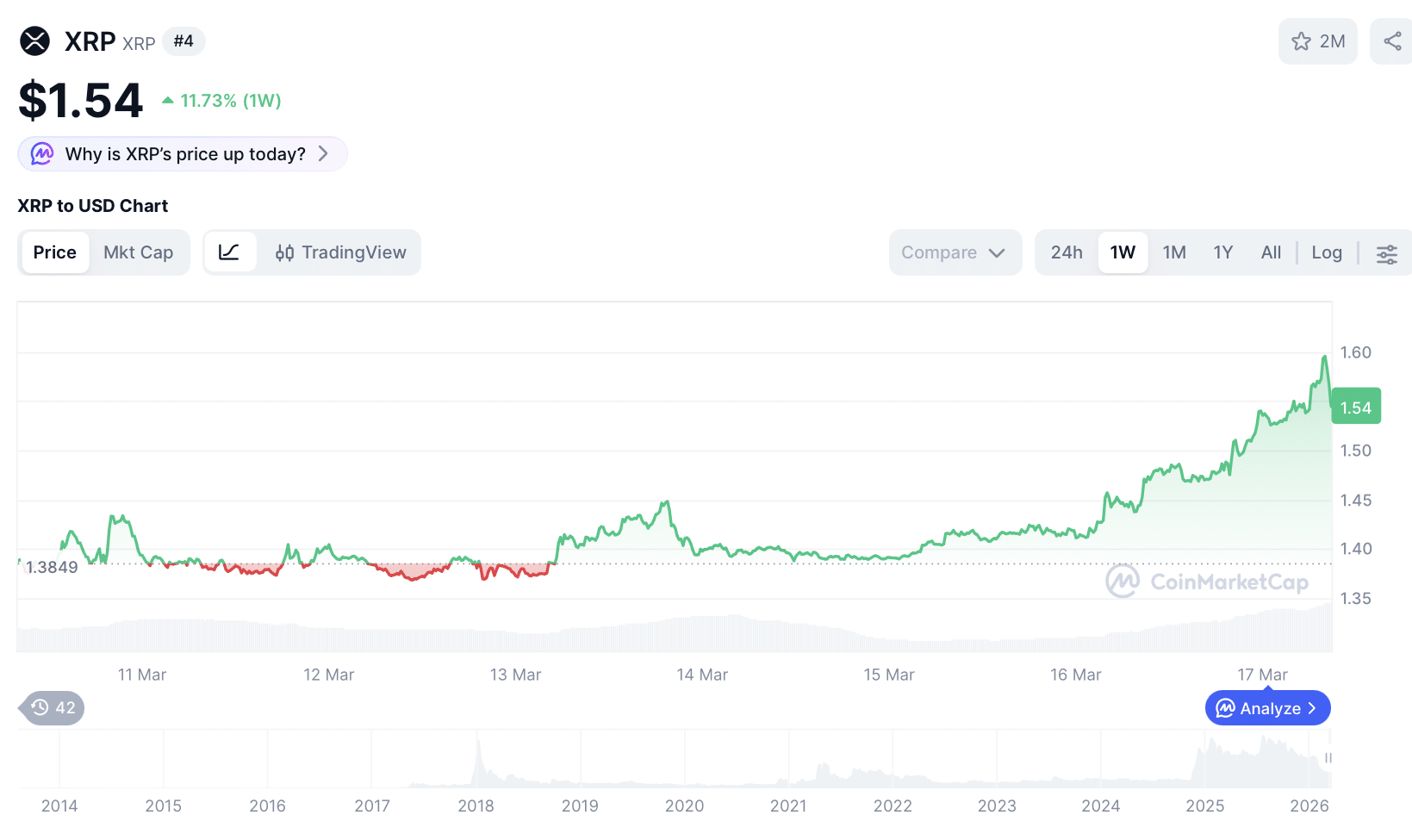The height and width of the screenshot is (840, 1412).
Task: Click the #4 rank badge next to XRP
Action: click(183, 40)
